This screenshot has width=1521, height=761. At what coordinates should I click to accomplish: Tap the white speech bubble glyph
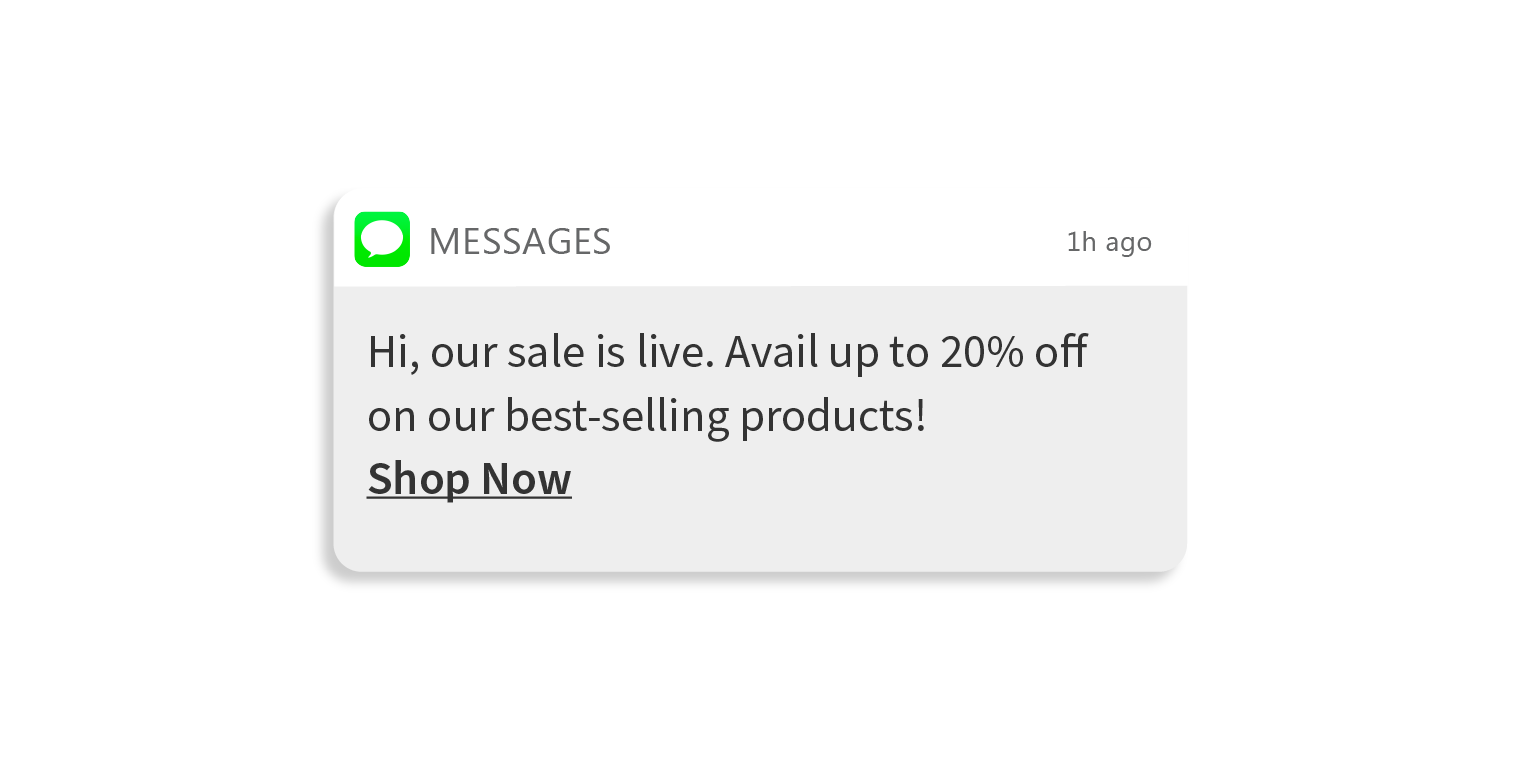(x=382, y=239)
